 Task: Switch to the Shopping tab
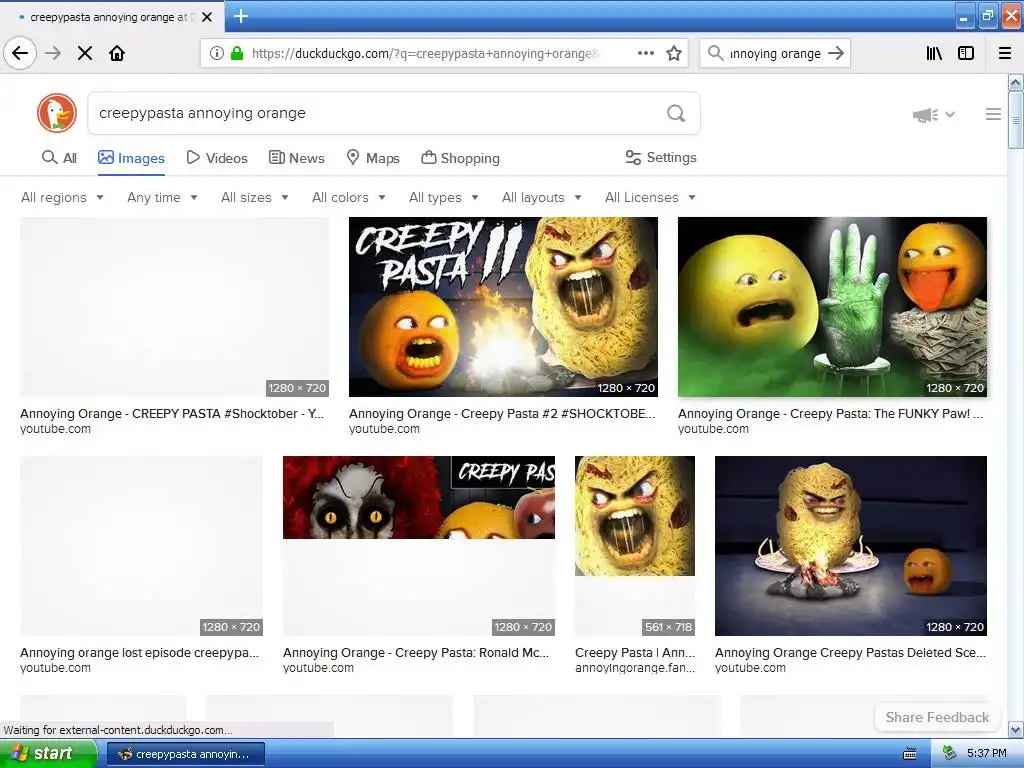[460, 157]
